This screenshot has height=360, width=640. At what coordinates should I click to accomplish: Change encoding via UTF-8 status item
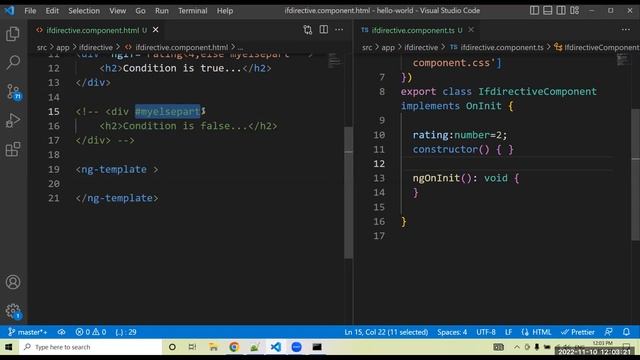(x=486, y=332)
